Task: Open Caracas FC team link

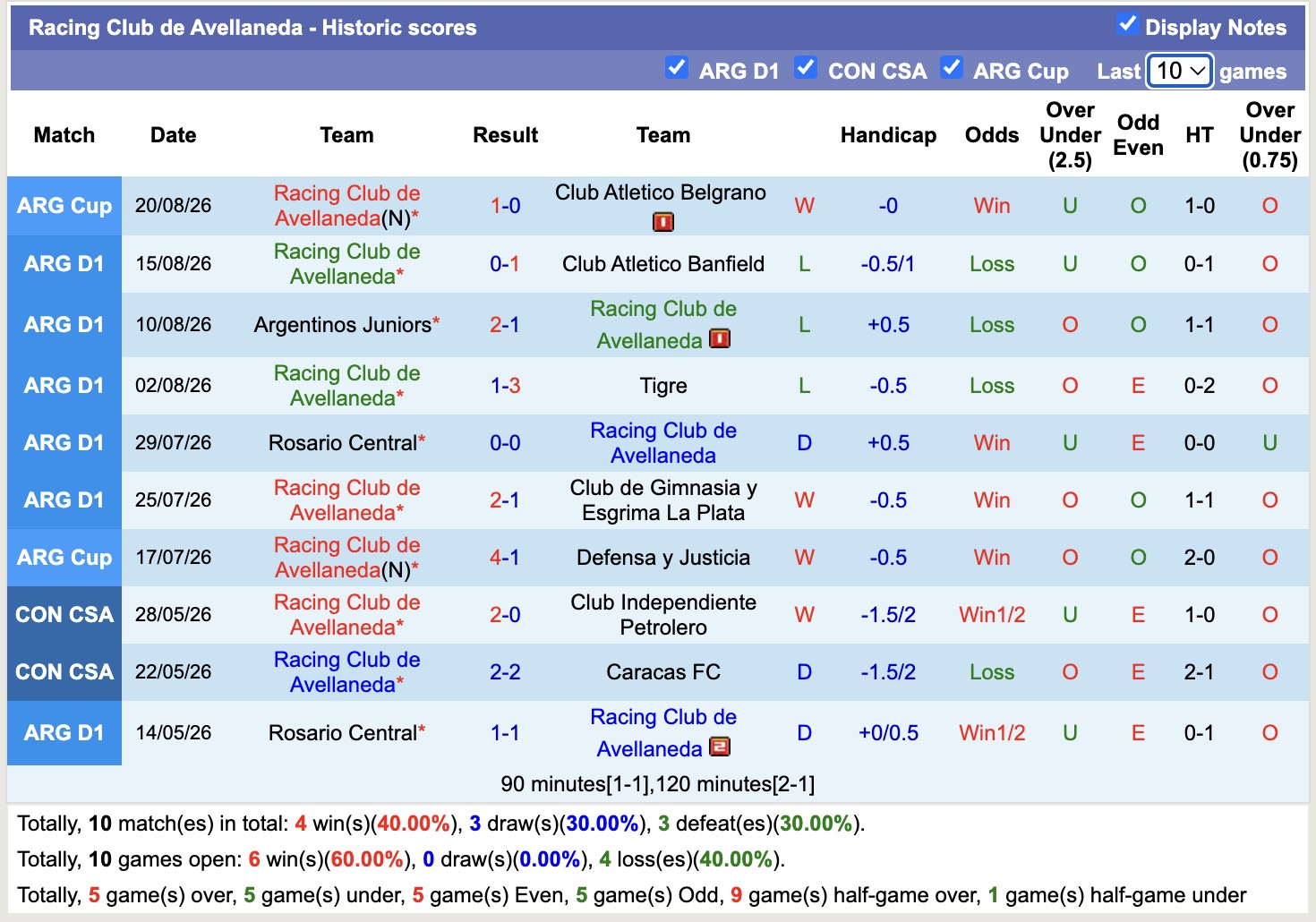Action: coord(663,672)
